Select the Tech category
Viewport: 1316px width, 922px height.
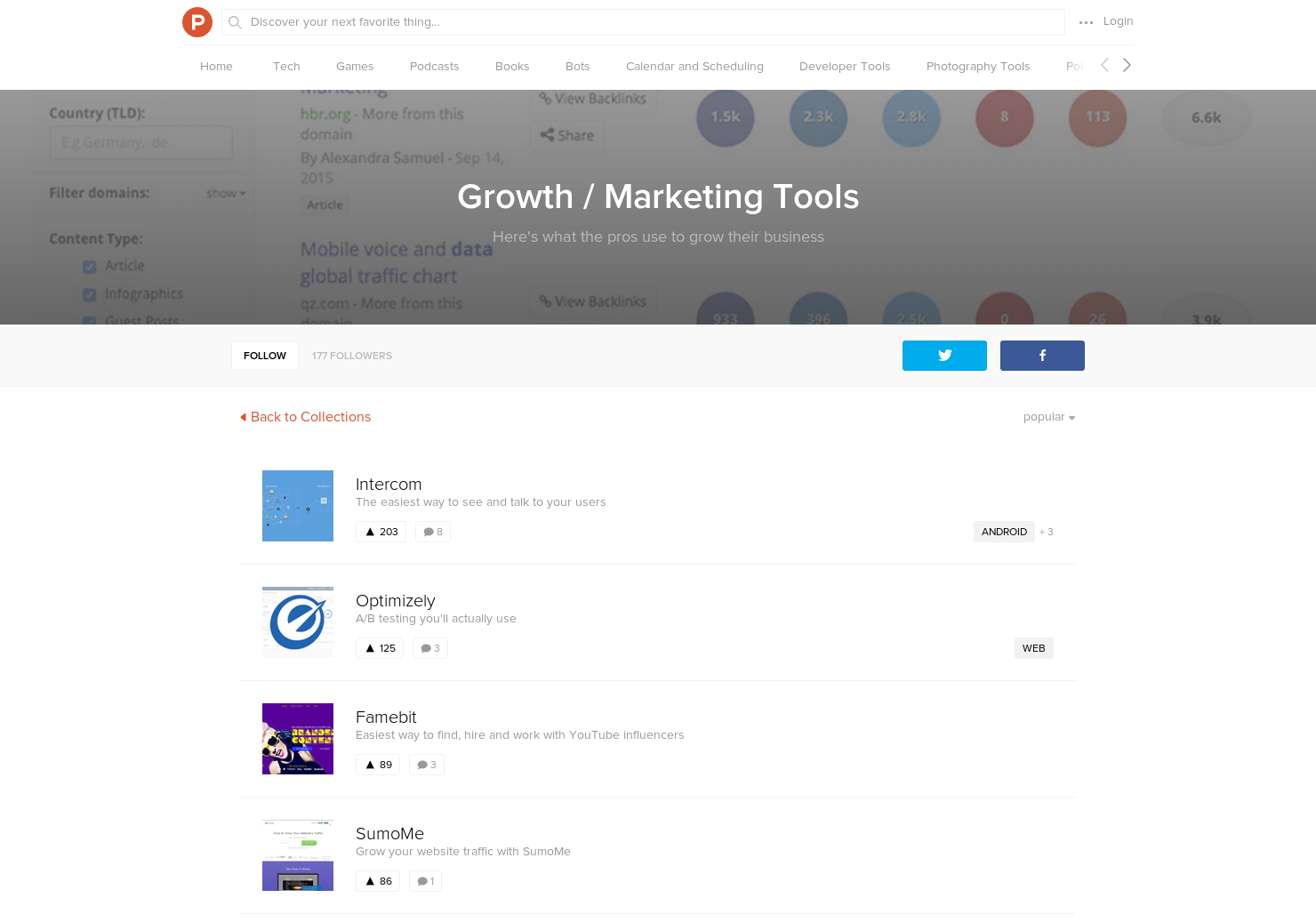point(286,66)
